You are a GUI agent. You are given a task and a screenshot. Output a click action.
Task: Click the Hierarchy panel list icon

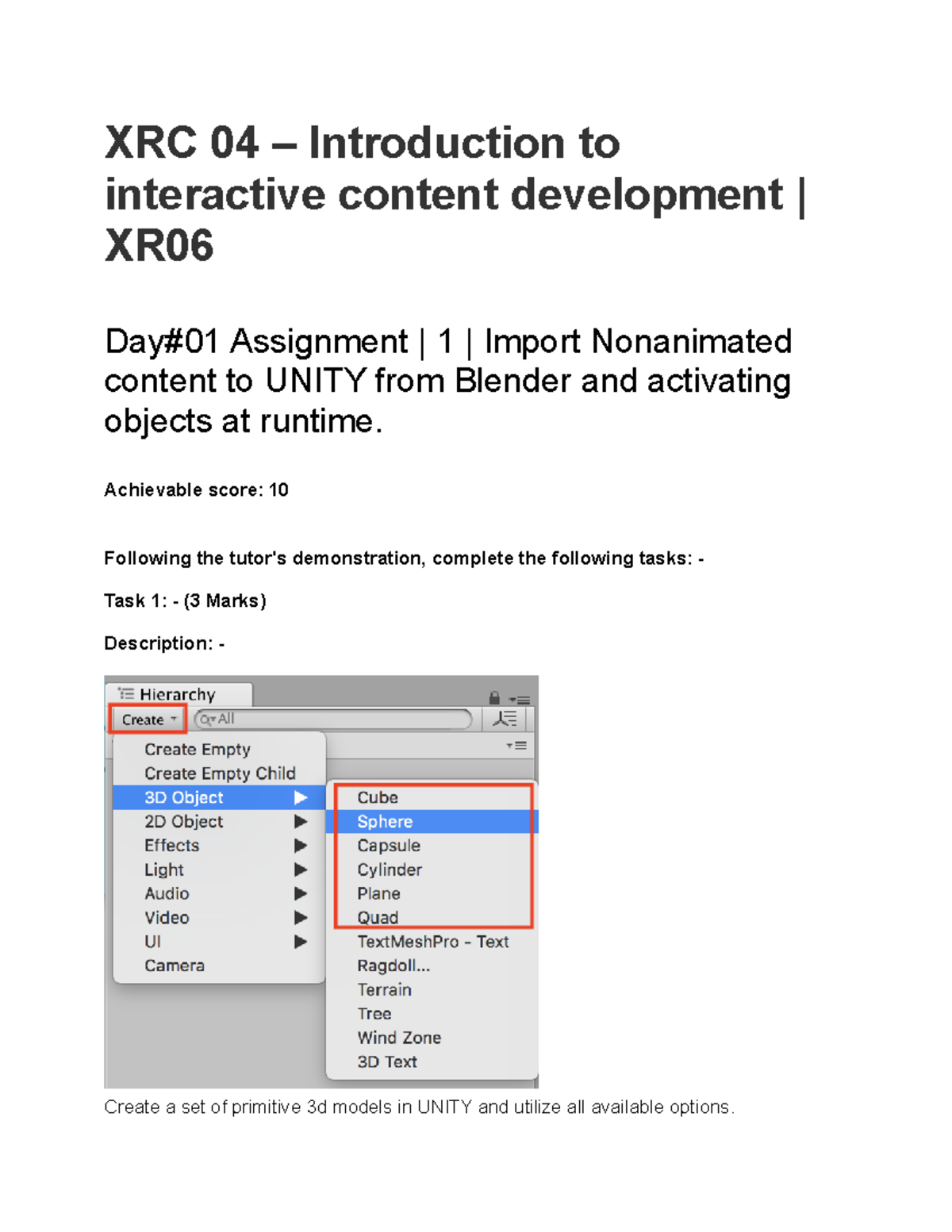tap(125, 694)
